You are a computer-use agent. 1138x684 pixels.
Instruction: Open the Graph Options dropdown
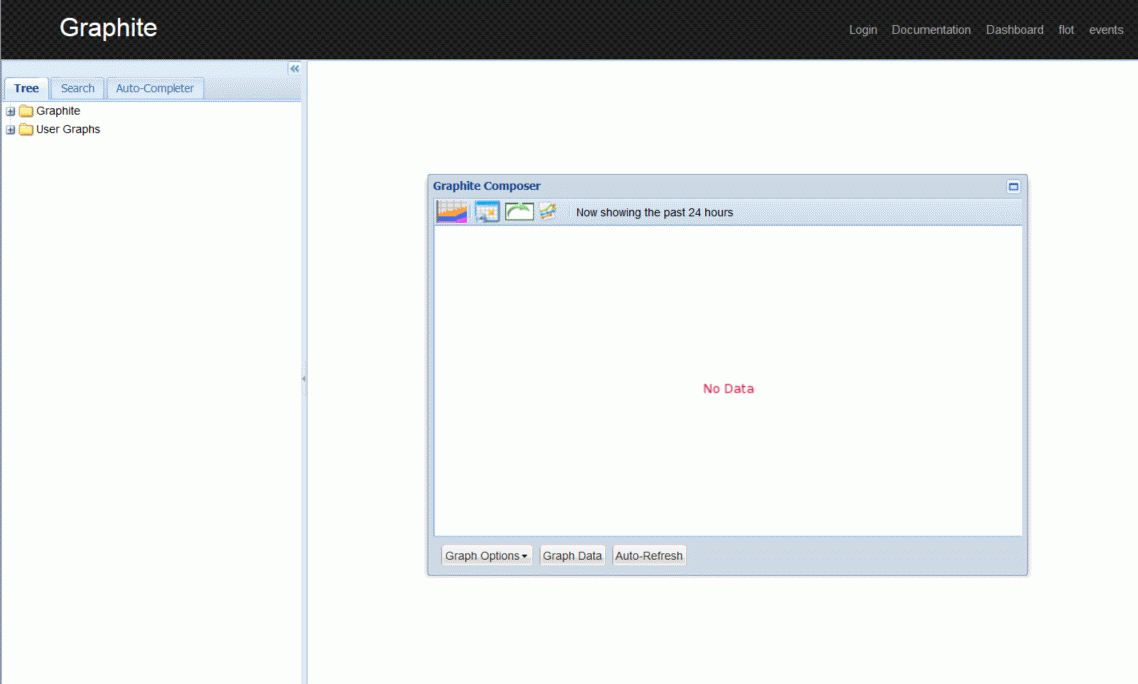(x=486, y=555)
